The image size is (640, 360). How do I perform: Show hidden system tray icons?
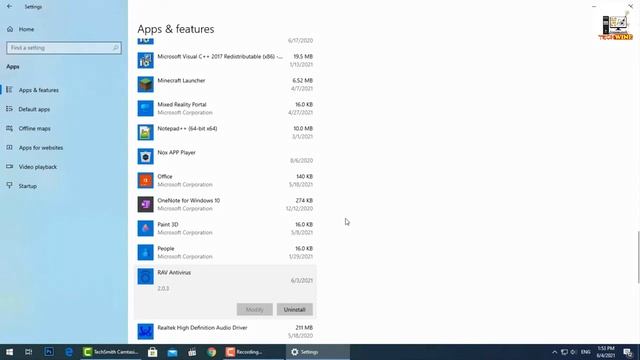pos(554,352)
